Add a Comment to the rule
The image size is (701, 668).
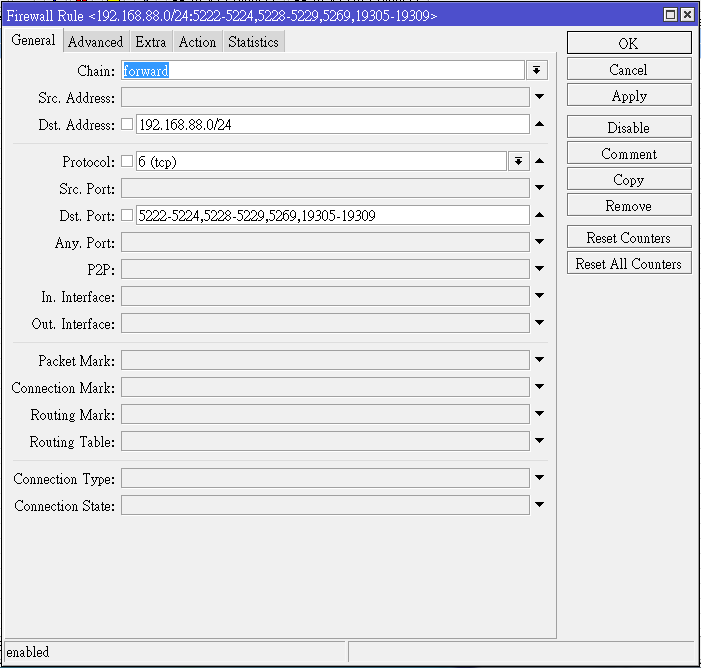pos(629,153)
